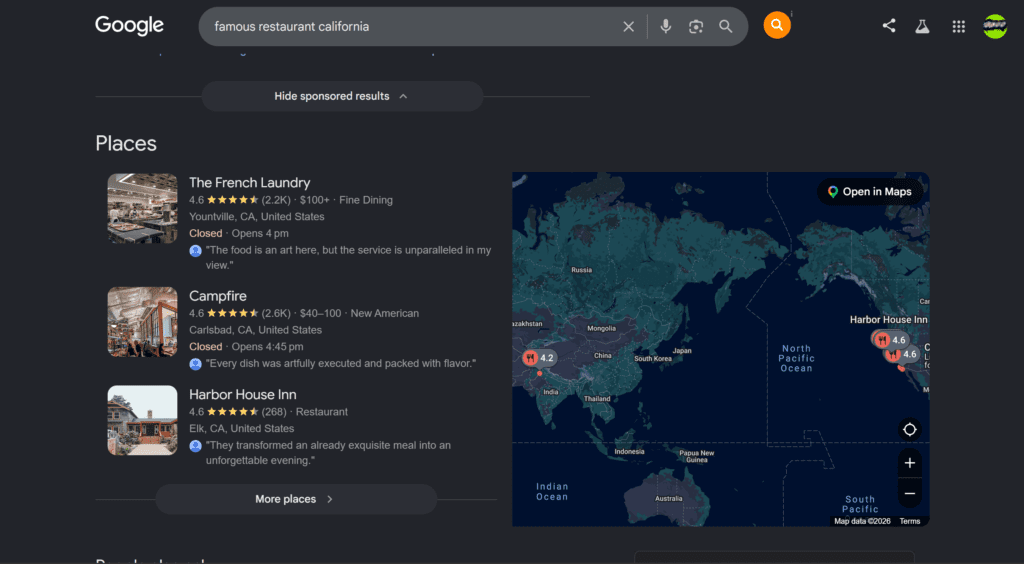Show my location on the map
Image resolution: width=1024 pixels, height=564 pixels.
coord(910,430)
